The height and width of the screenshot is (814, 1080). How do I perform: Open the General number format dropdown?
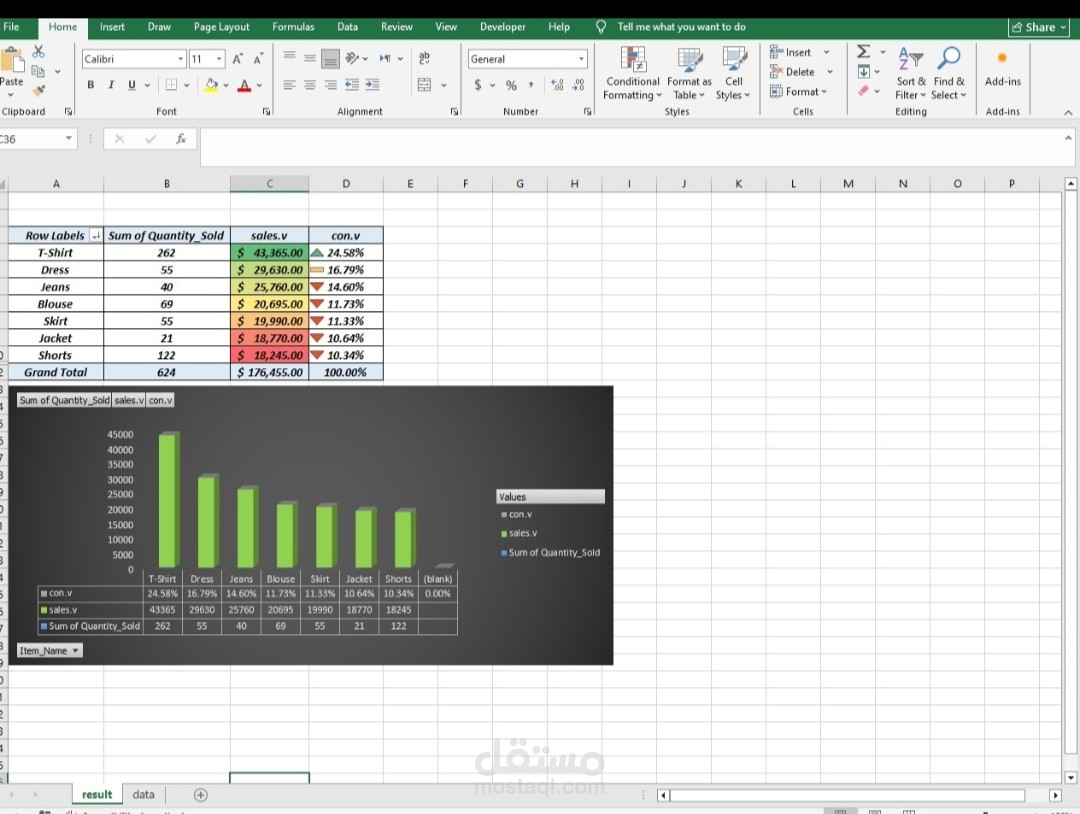click(581, 59)
